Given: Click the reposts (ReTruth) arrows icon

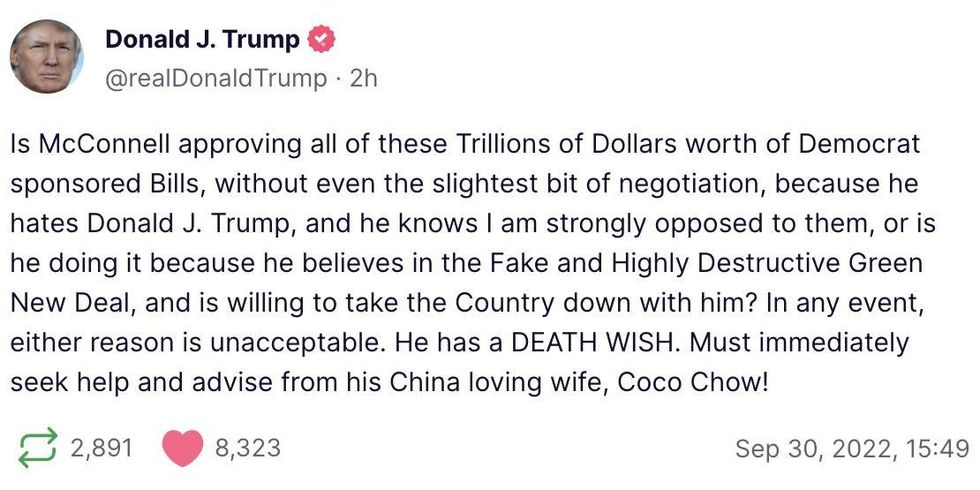Looking at the screenshot, I should (38, 449).
